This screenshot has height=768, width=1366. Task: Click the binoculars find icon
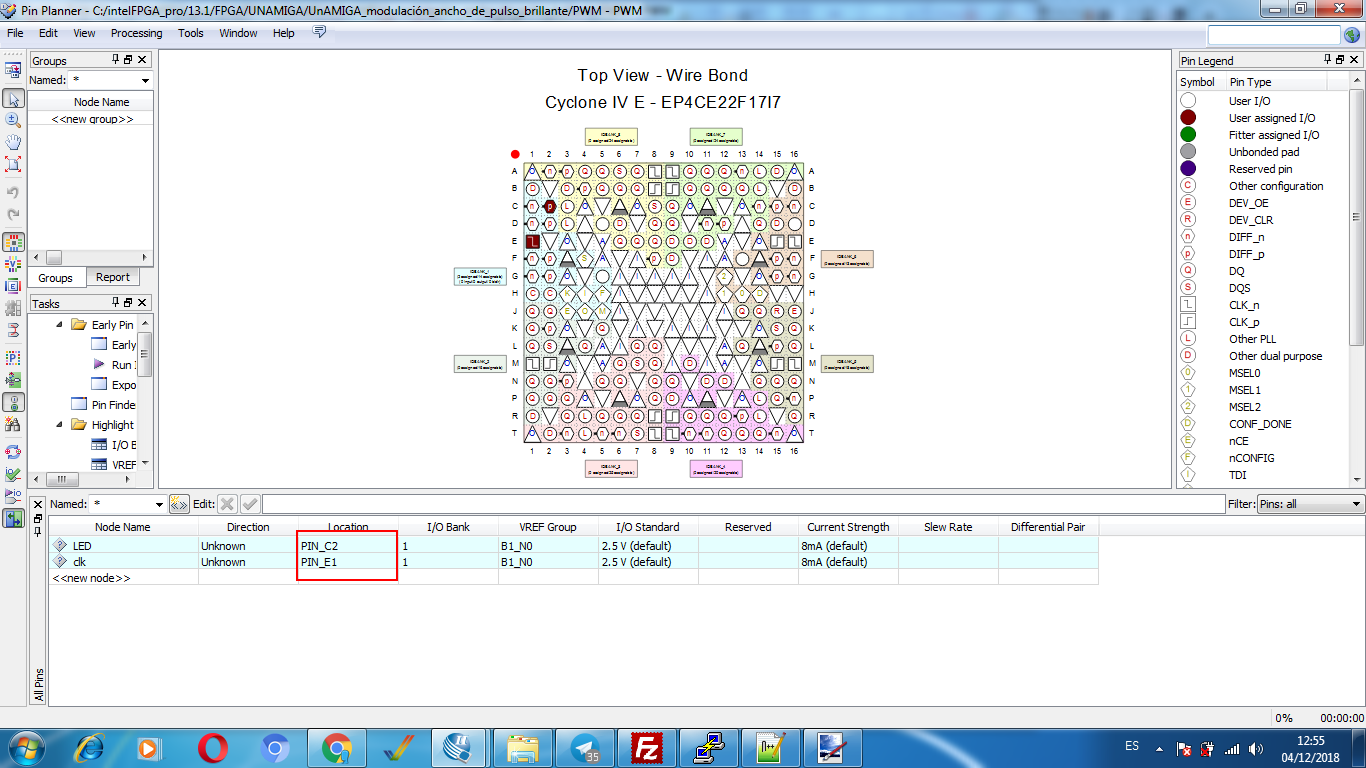click(14, 425)
